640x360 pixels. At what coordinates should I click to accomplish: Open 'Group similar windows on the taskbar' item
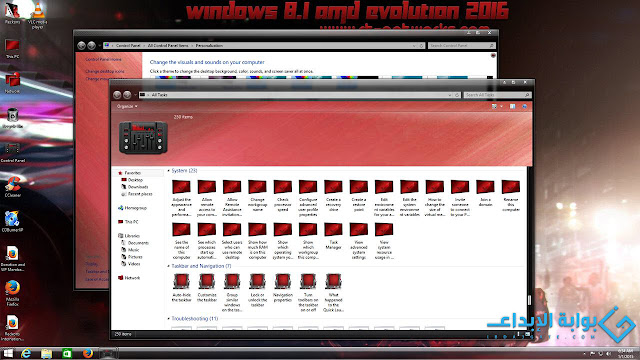[x=232, y=293]
